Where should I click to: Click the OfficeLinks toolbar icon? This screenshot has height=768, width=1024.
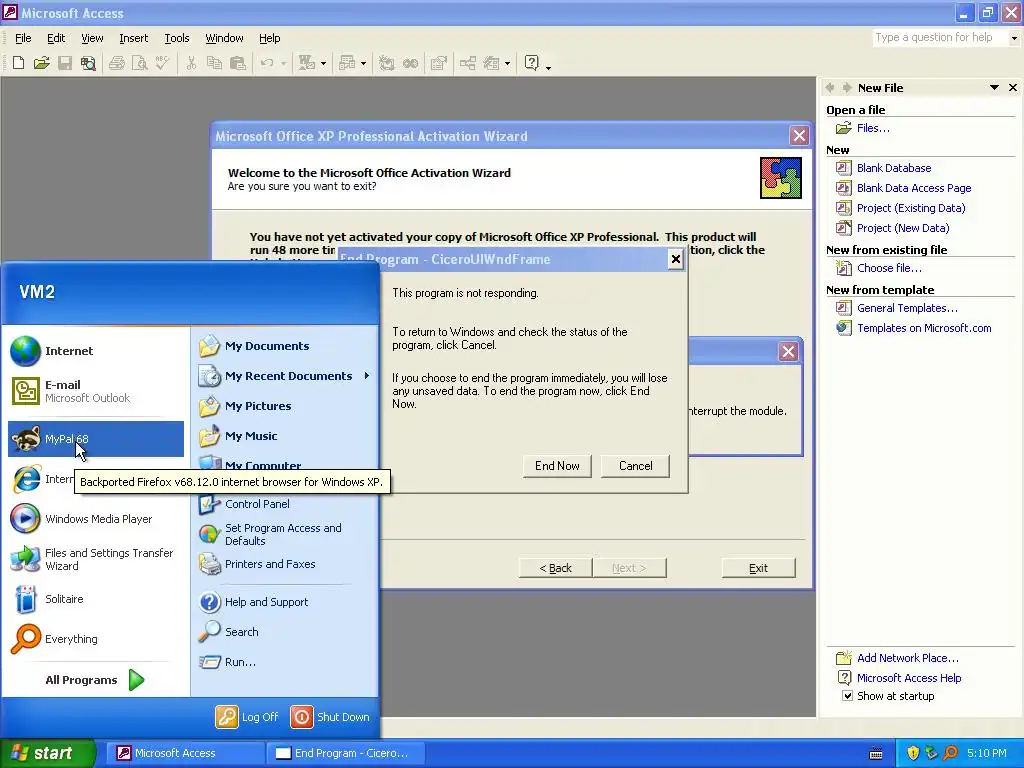(x=306, y=63)
